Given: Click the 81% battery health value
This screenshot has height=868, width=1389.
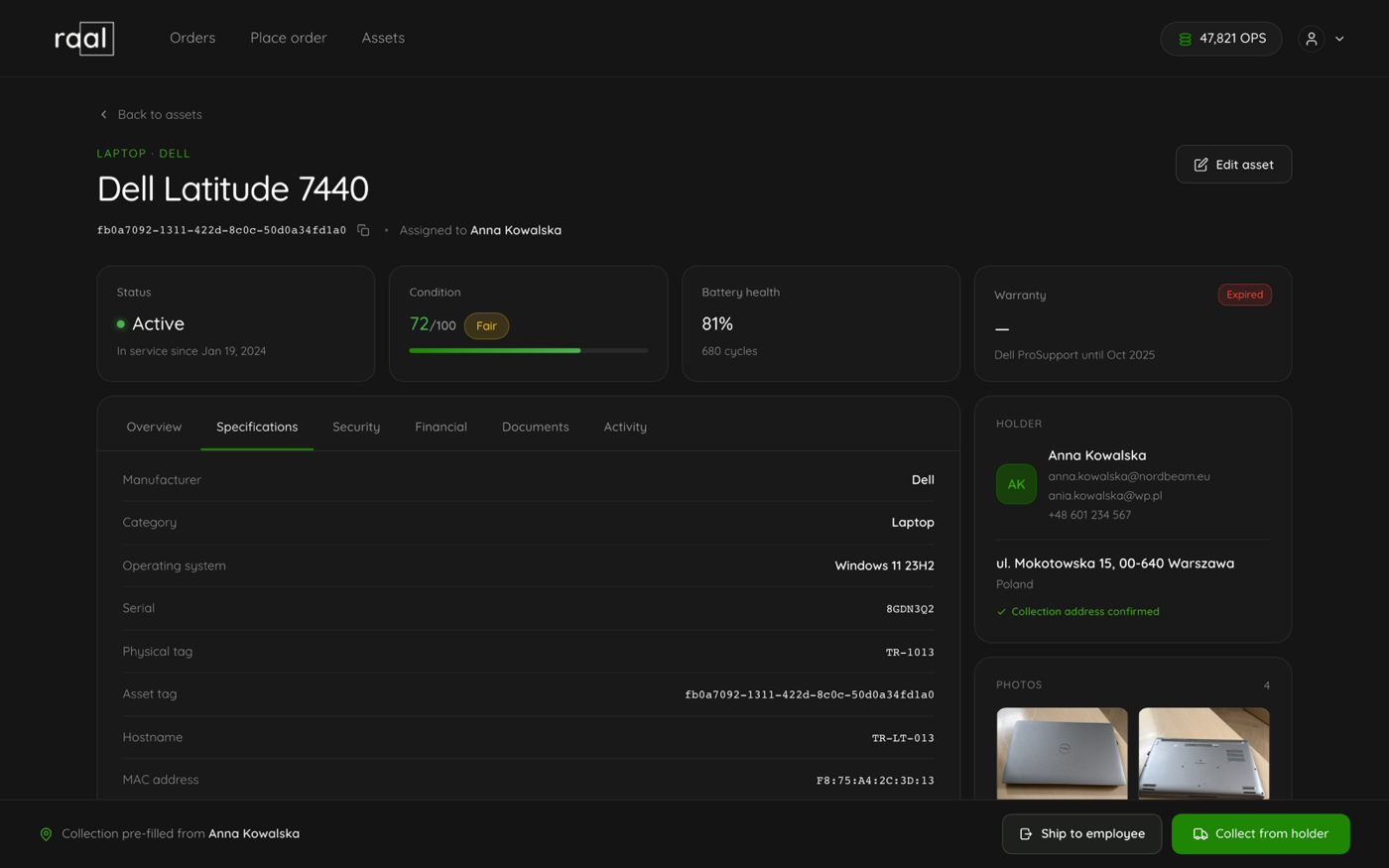Looking at the screenshot, I should tap(717, 324).
